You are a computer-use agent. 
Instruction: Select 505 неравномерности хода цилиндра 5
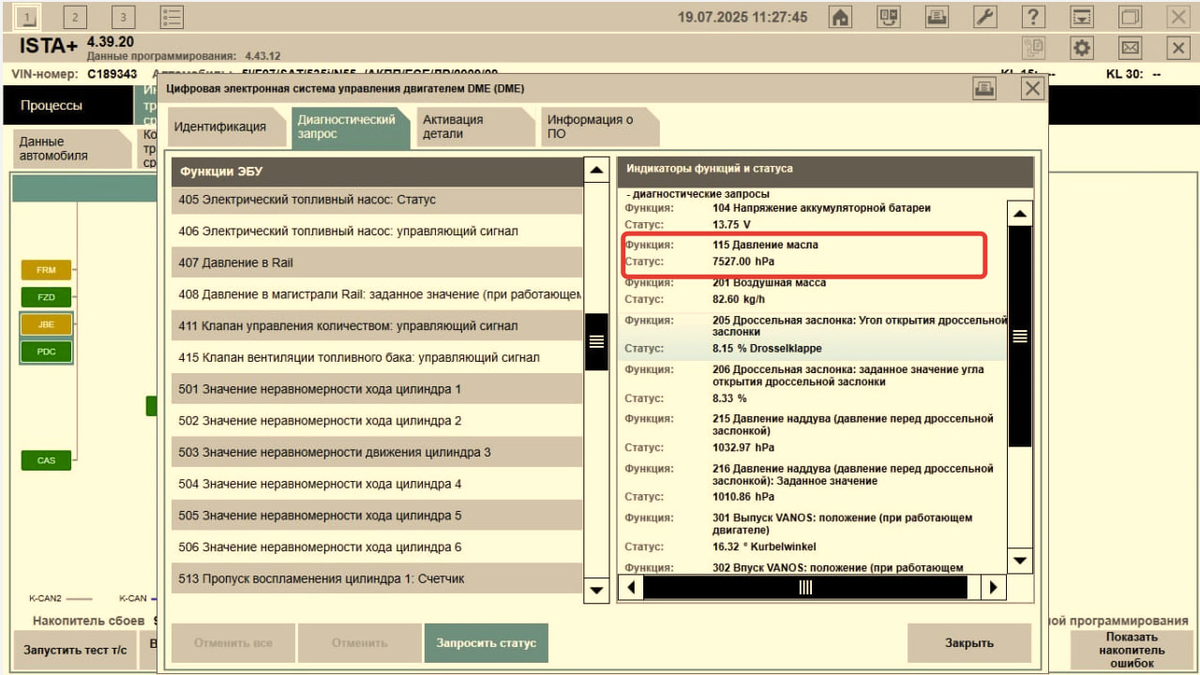coord(376,516)
